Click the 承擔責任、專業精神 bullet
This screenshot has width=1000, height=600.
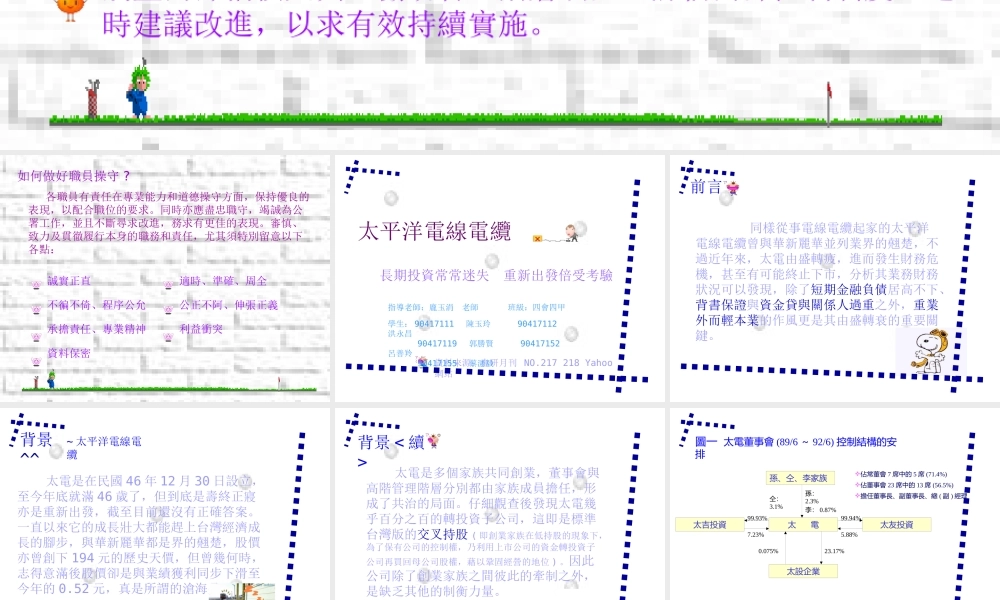(x=96, y=330)
